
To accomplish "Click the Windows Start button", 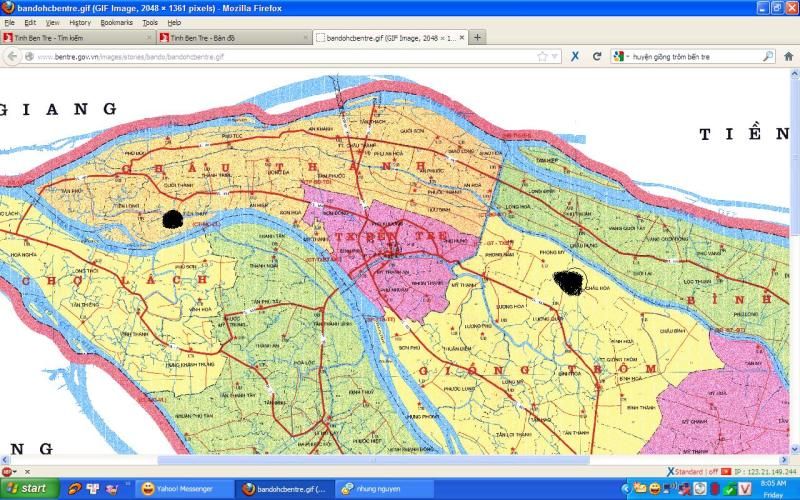I will point(27,488).
